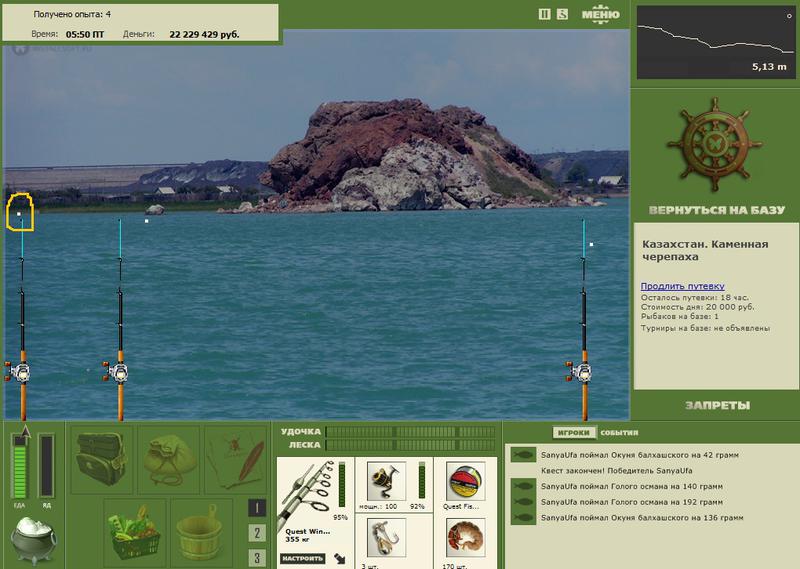This screenshot has width=800, height=569.
Task: Click the reel on the second fishing rod
Action: [x=117, y=372]
